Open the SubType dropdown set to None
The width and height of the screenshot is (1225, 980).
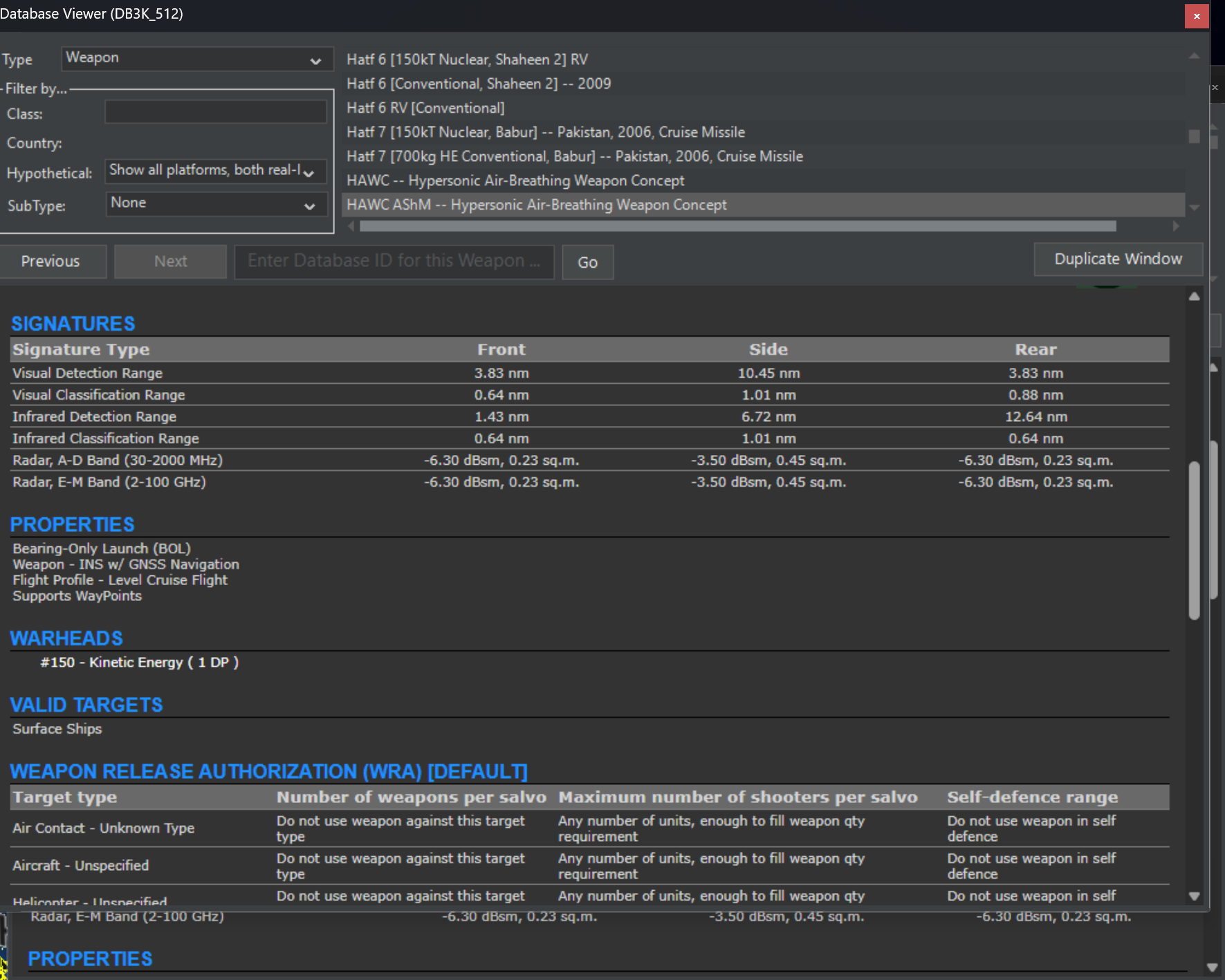point(216,204)
